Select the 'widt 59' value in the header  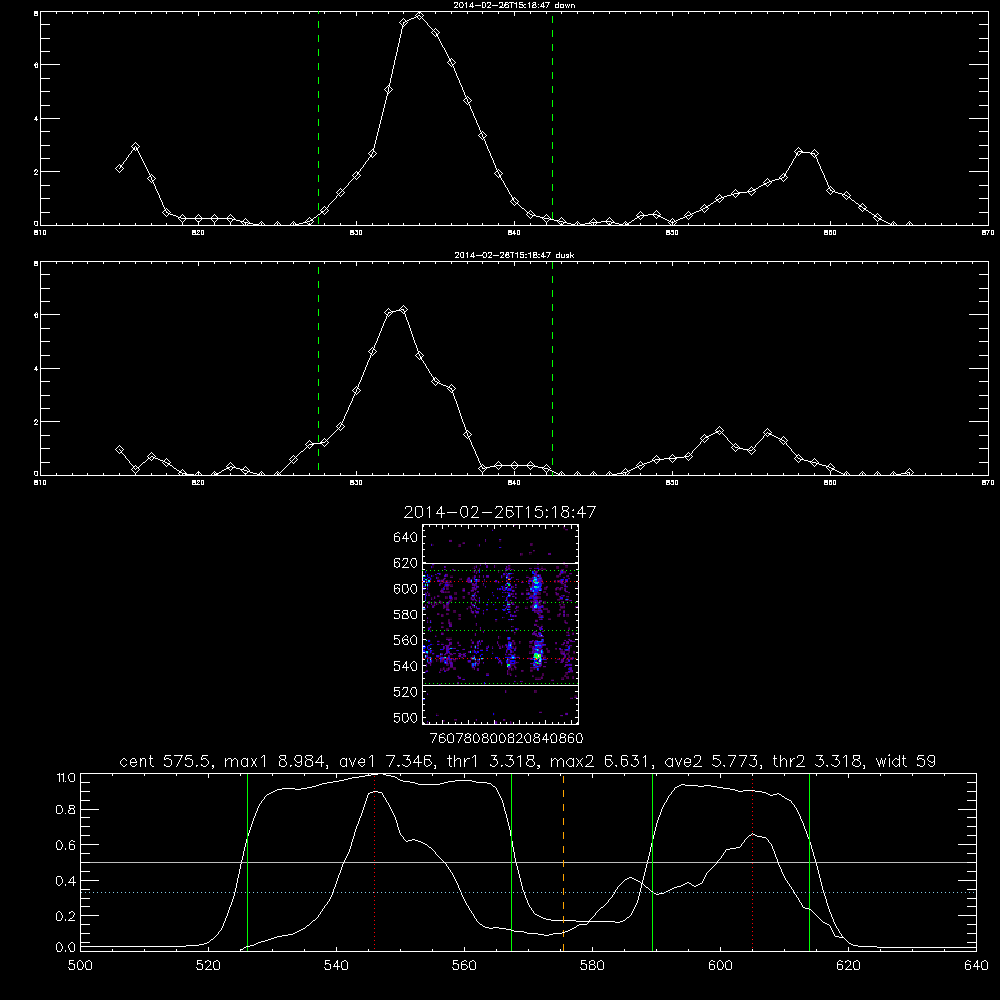906,761
